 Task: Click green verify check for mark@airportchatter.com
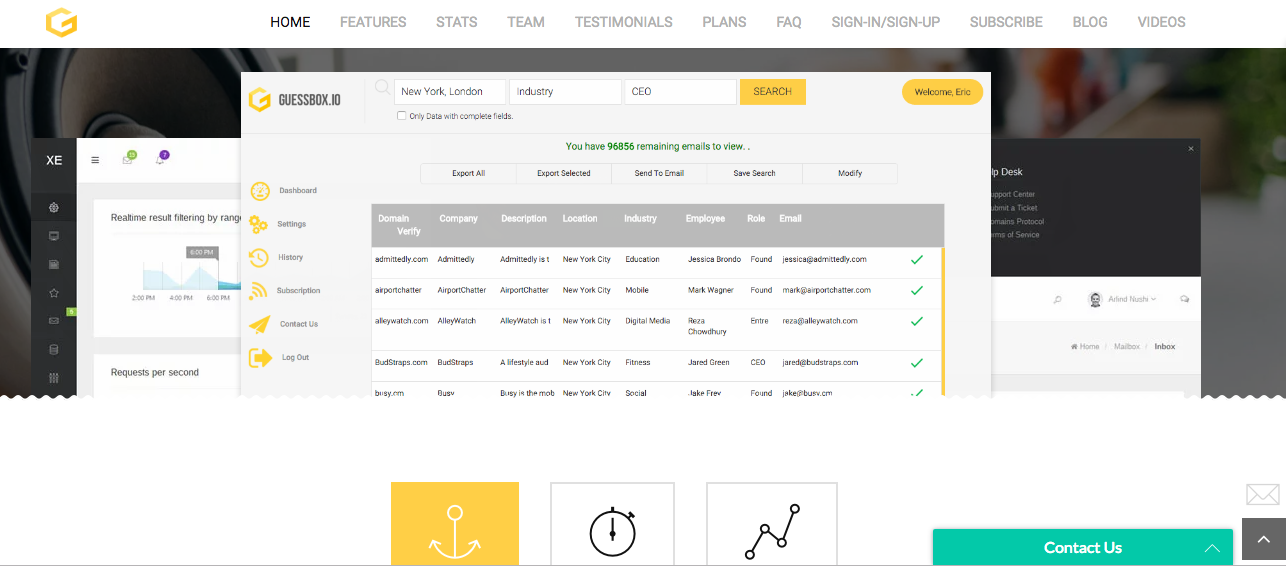click(x=916, y=291)
